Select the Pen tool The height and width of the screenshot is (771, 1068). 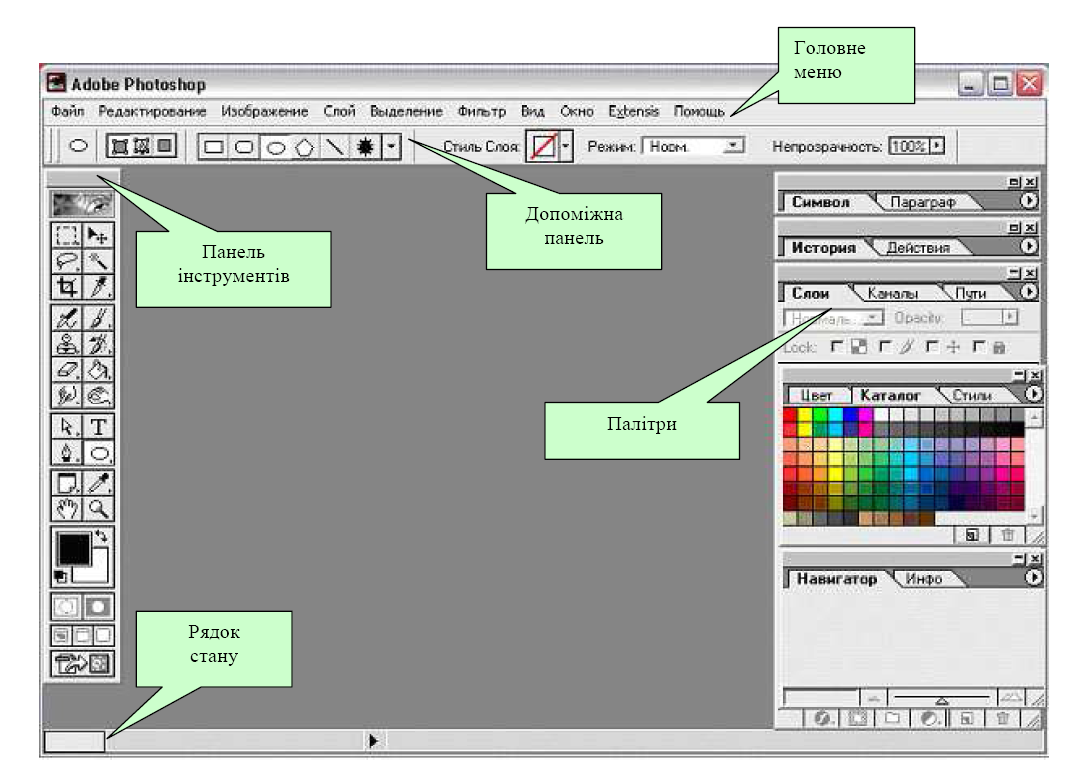(67, 453)
